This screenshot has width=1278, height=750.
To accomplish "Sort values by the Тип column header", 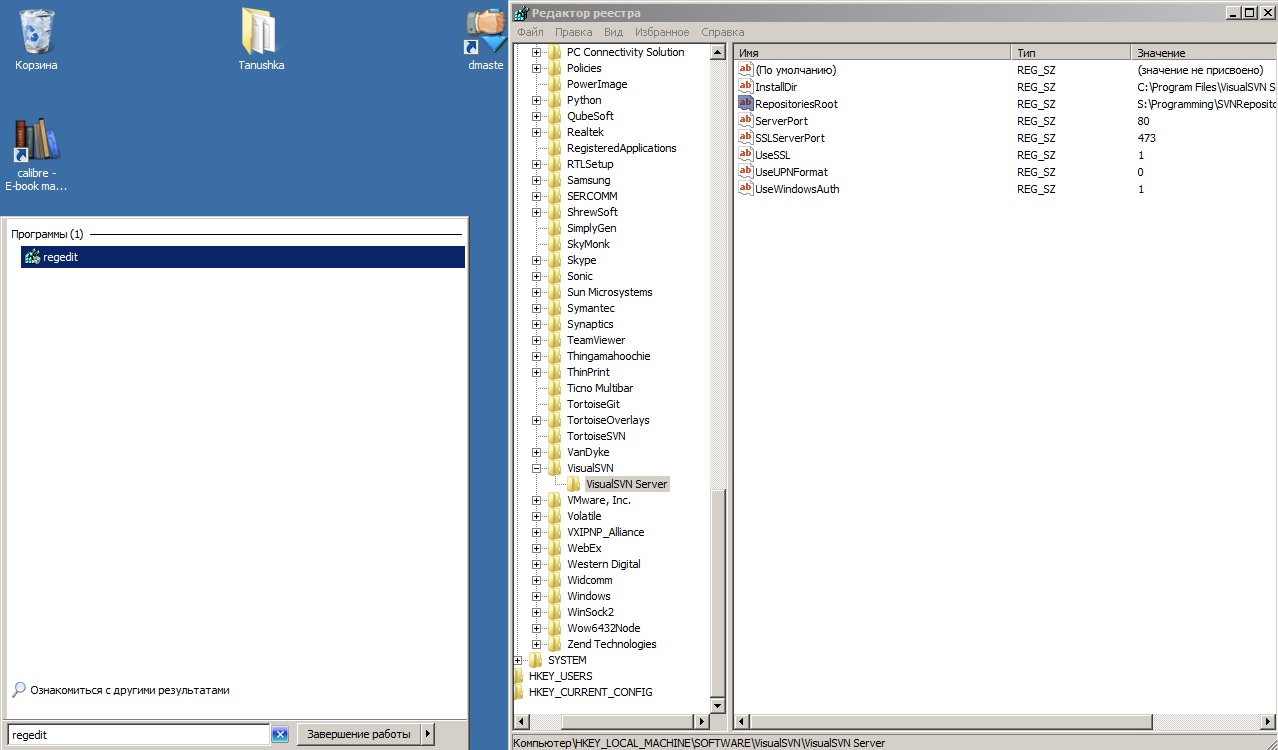I will [x=1071, y=52].
